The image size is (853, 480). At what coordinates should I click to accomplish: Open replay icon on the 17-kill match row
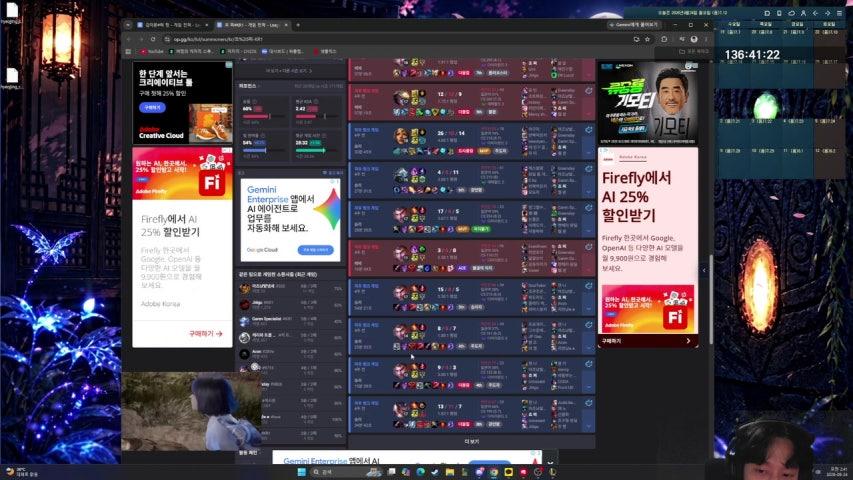coord(589,208)
